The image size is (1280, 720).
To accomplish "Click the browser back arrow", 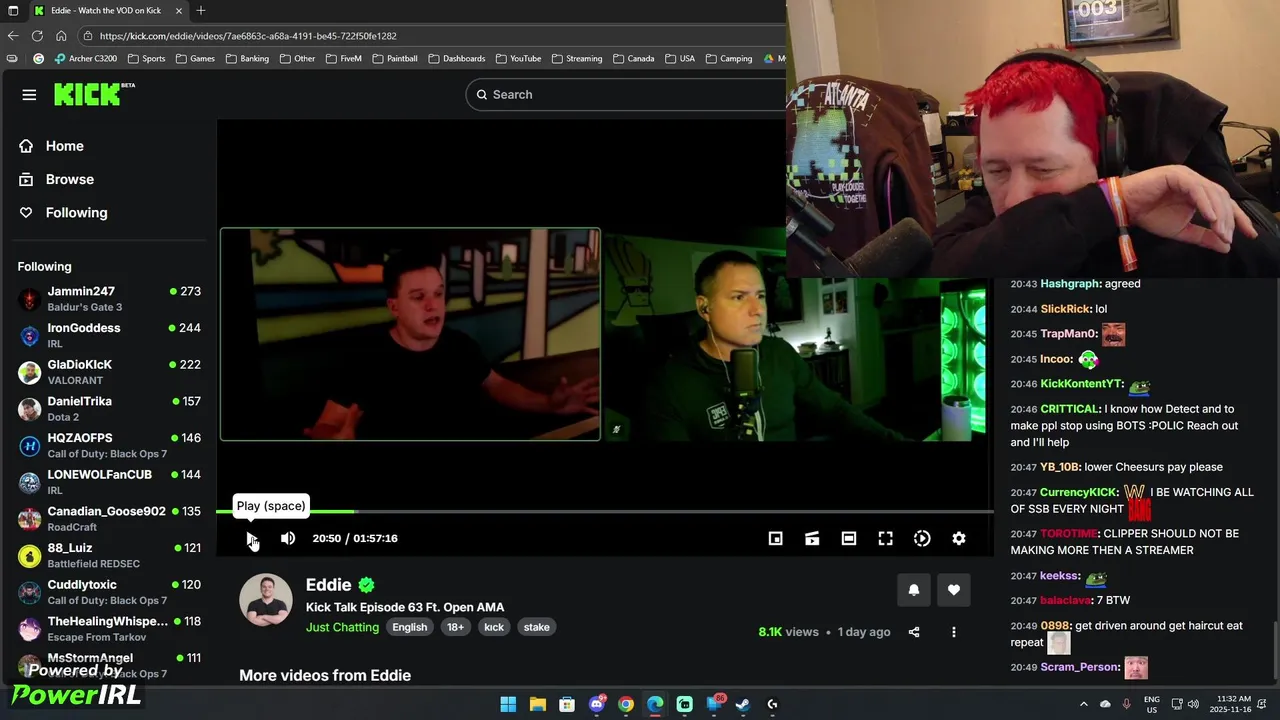I will pos(12,36).
